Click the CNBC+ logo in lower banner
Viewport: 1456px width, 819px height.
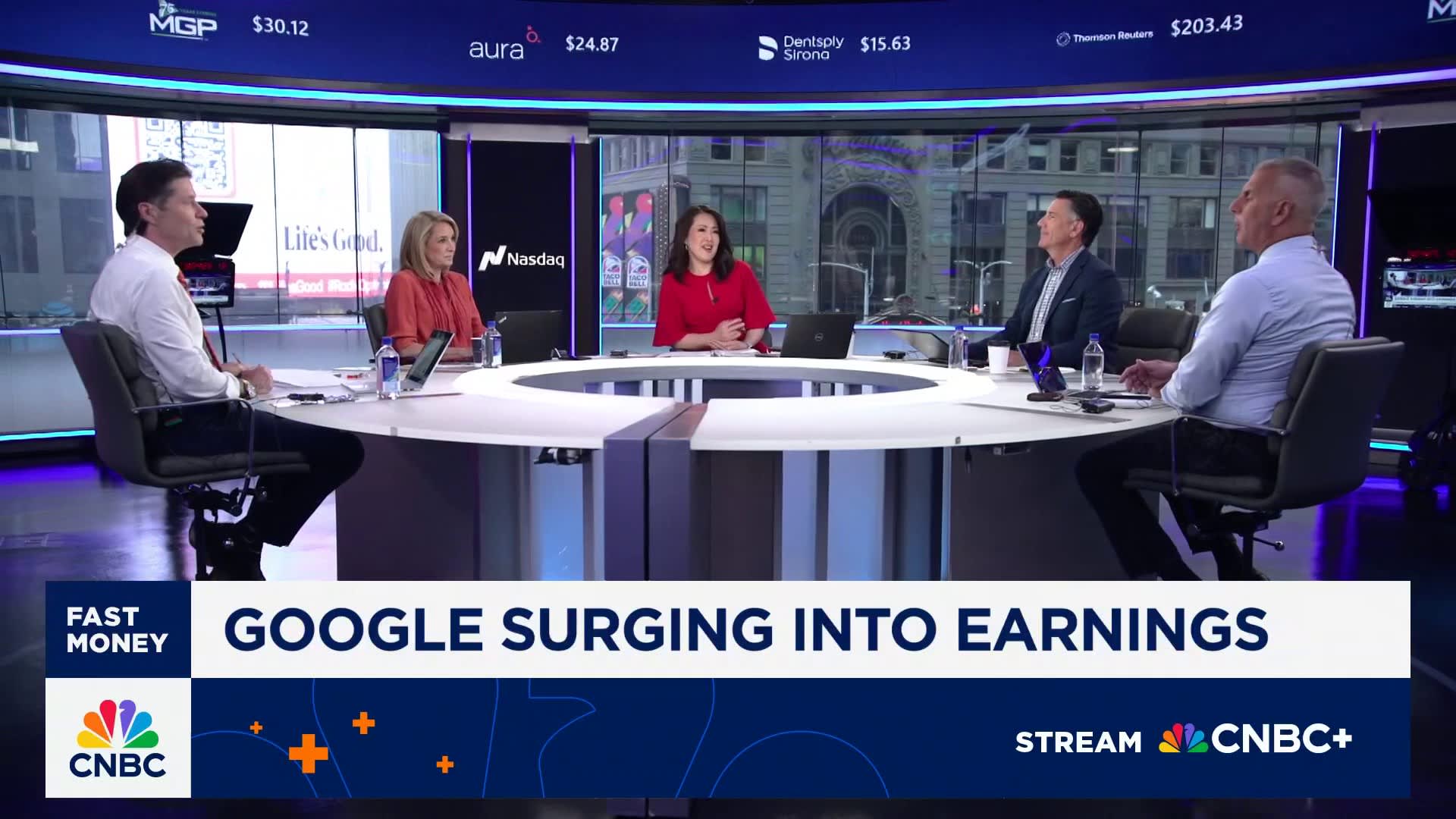pos(1256,739)
